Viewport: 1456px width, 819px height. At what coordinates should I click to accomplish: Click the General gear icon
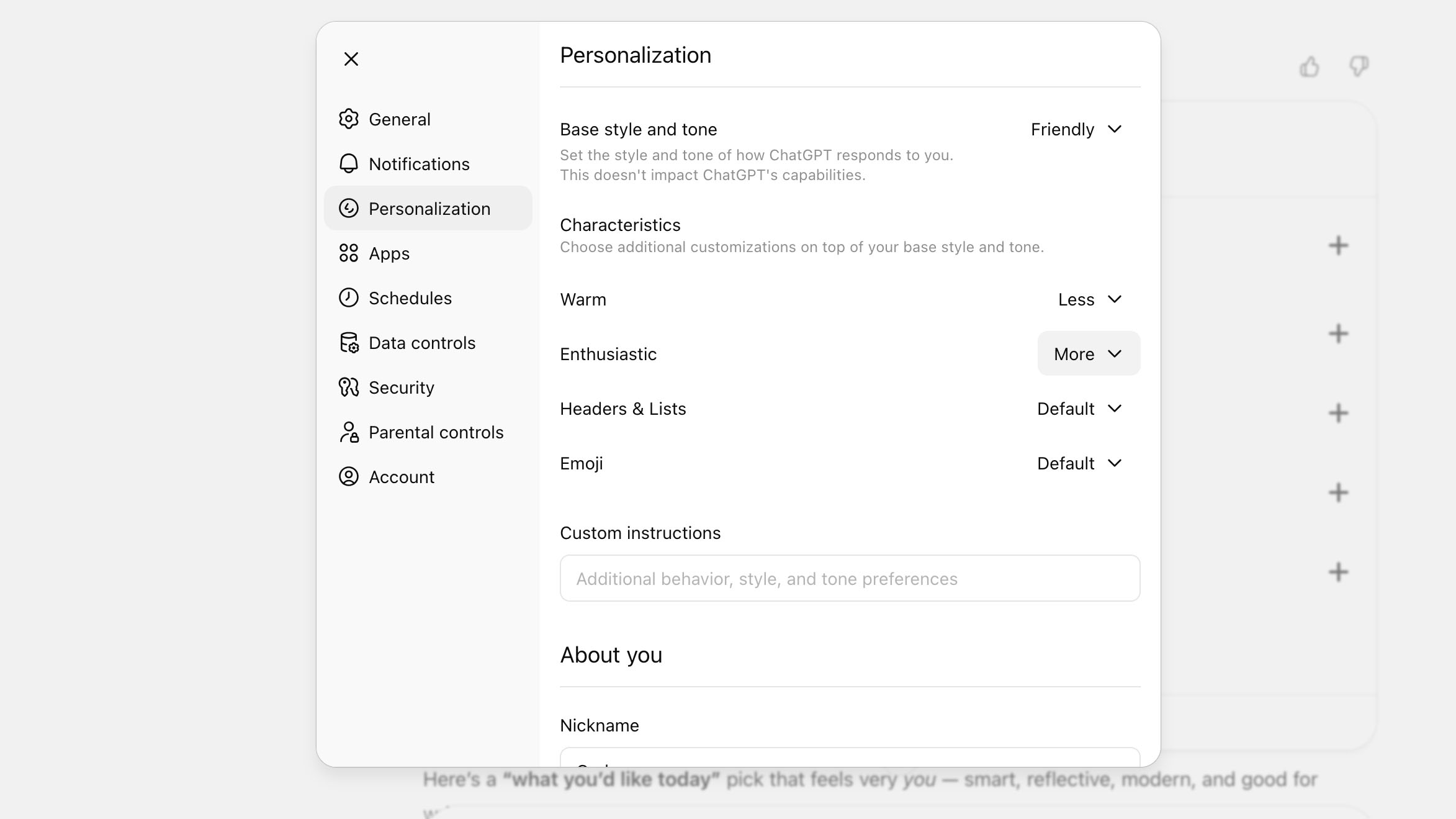tap(349, 119)
